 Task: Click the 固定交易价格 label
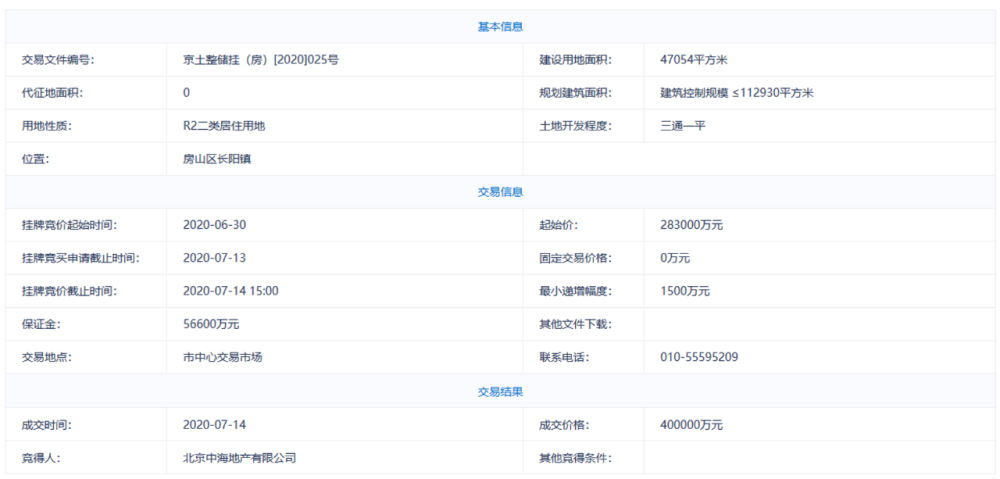576,258
